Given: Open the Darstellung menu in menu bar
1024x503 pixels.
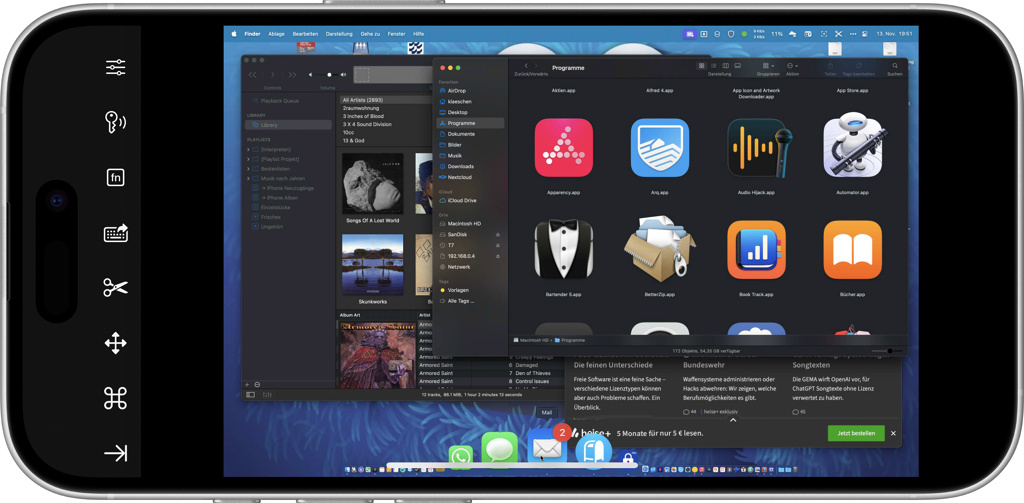Looking at the screenshot, I should coord(339,34).
